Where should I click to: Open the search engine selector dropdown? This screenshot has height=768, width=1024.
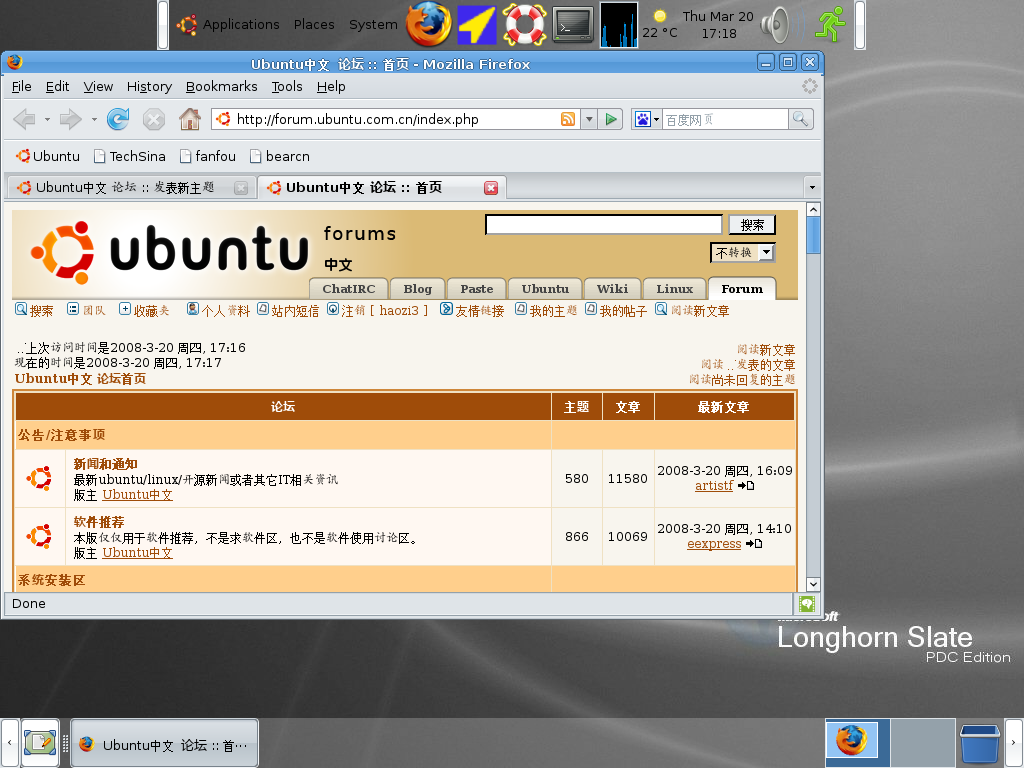[645, 120]
